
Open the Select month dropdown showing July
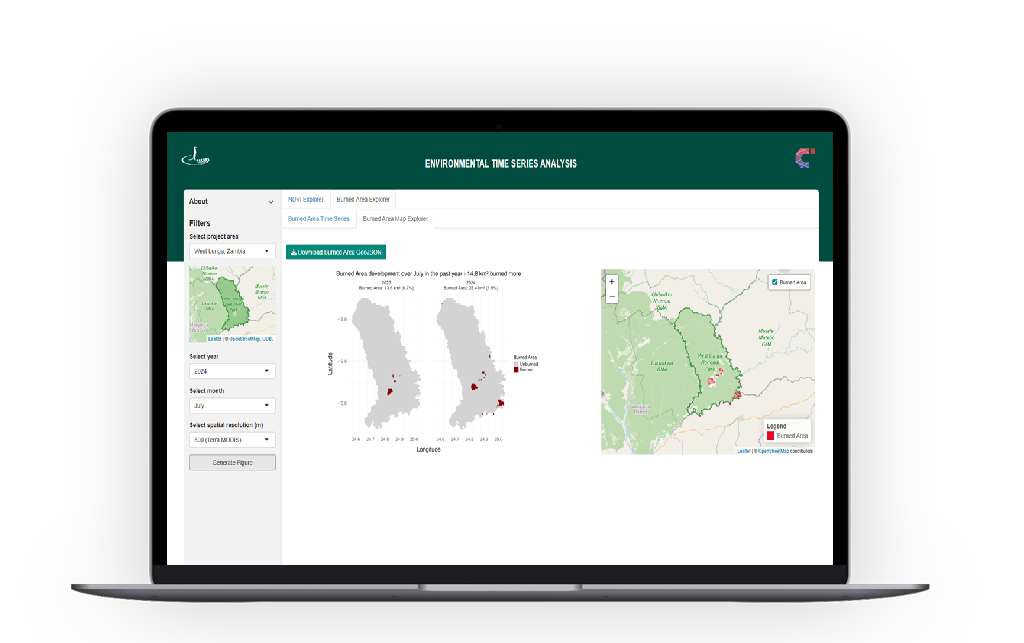pyautogui.click(x=232, y=405)
